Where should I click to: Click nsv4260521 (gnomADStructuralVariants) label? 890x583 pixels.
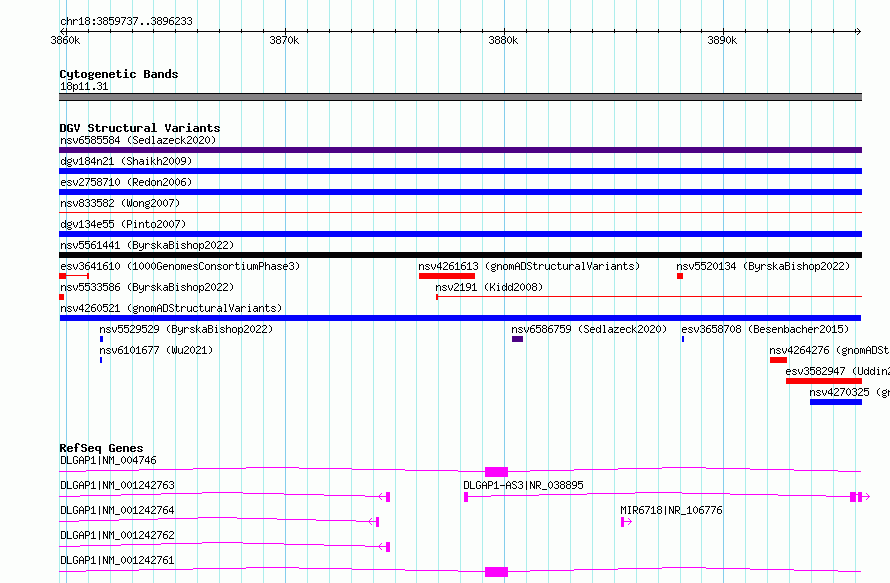click(x=171, y=308)
